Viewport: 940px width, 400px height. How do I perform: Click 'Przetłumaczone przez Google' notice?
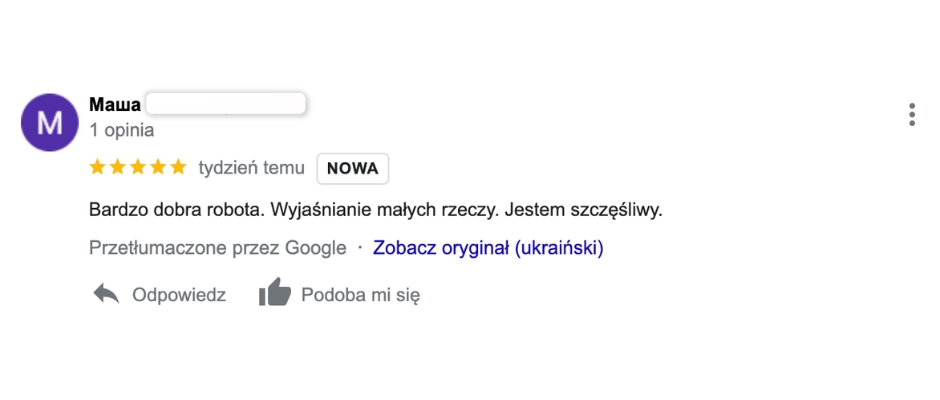pos(218,248)
